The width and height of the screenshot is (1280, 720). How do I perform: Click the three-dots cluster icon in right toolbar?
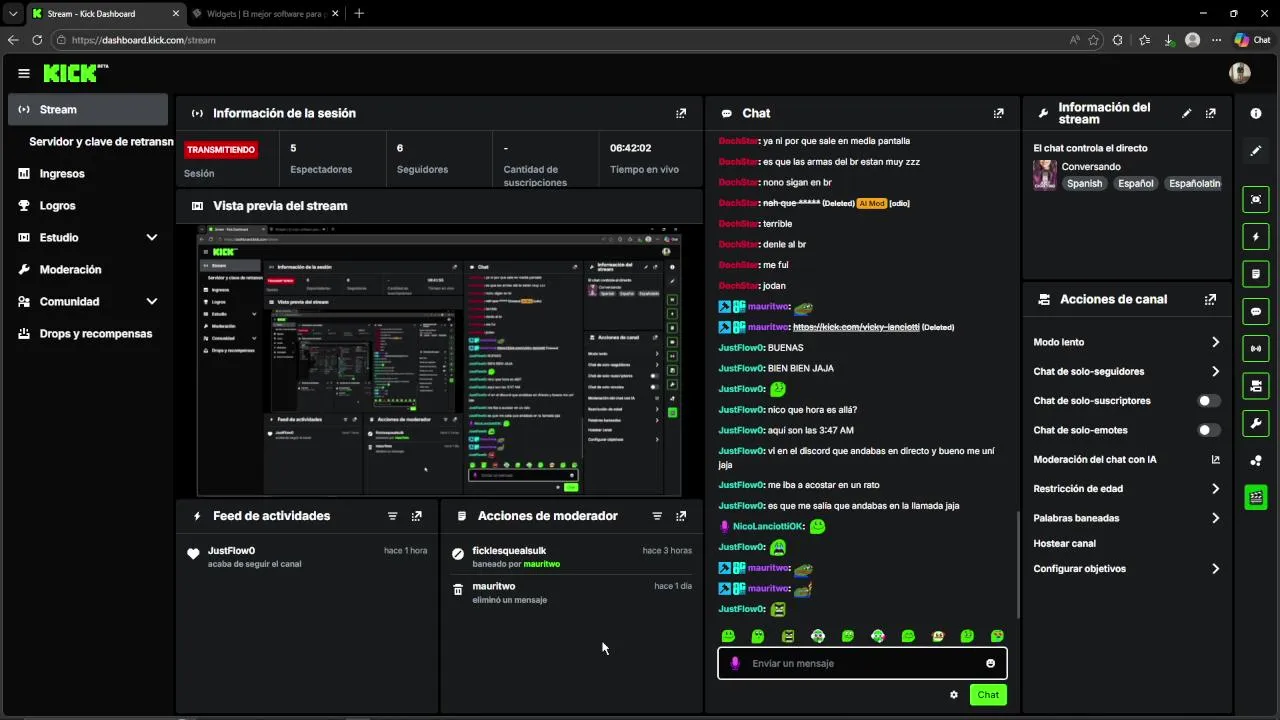pyautogui.click(x=1256, y=460)
